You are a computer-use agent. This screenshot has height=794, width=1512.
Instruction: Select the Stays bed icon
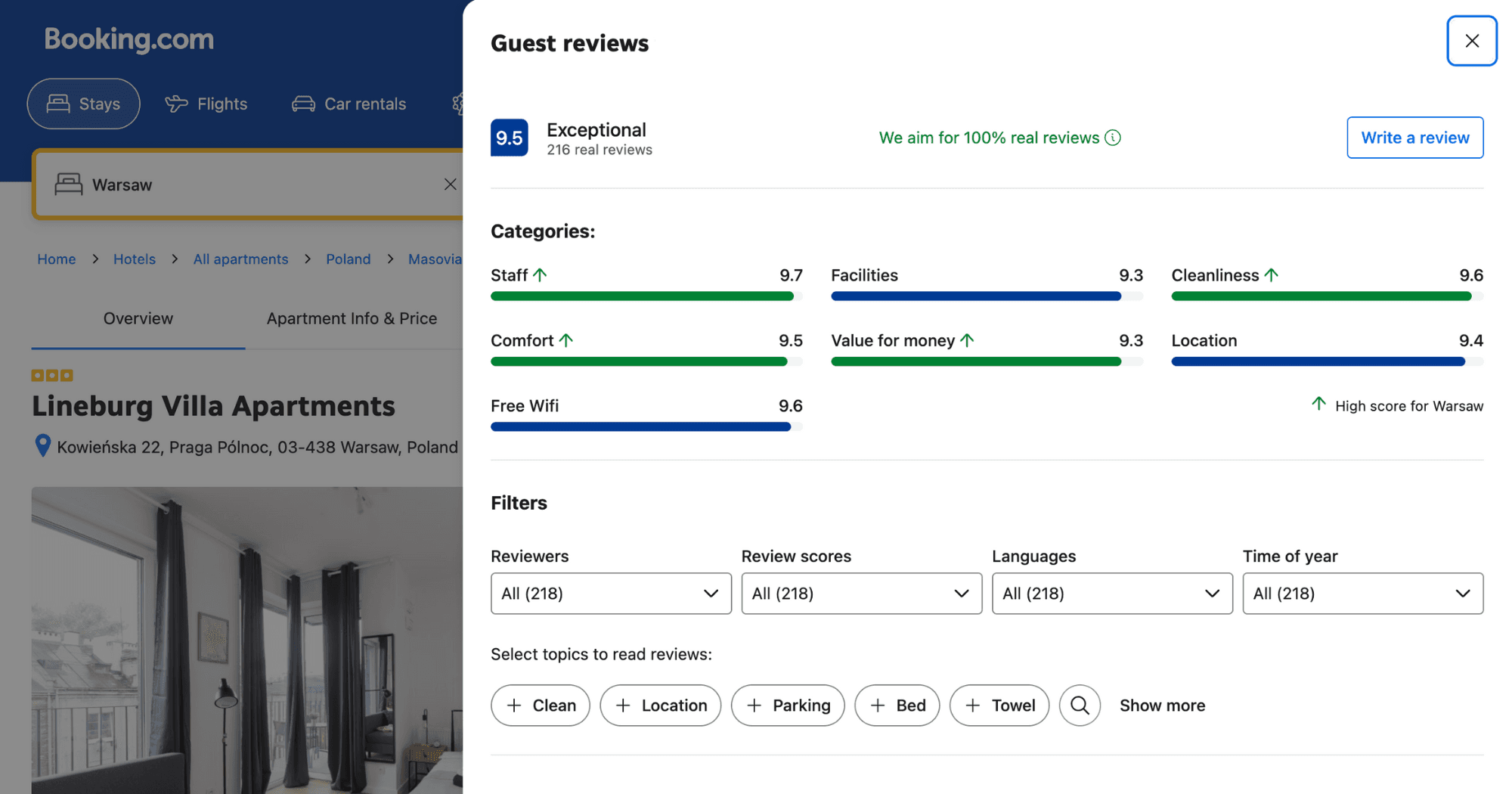click(57, 104)
